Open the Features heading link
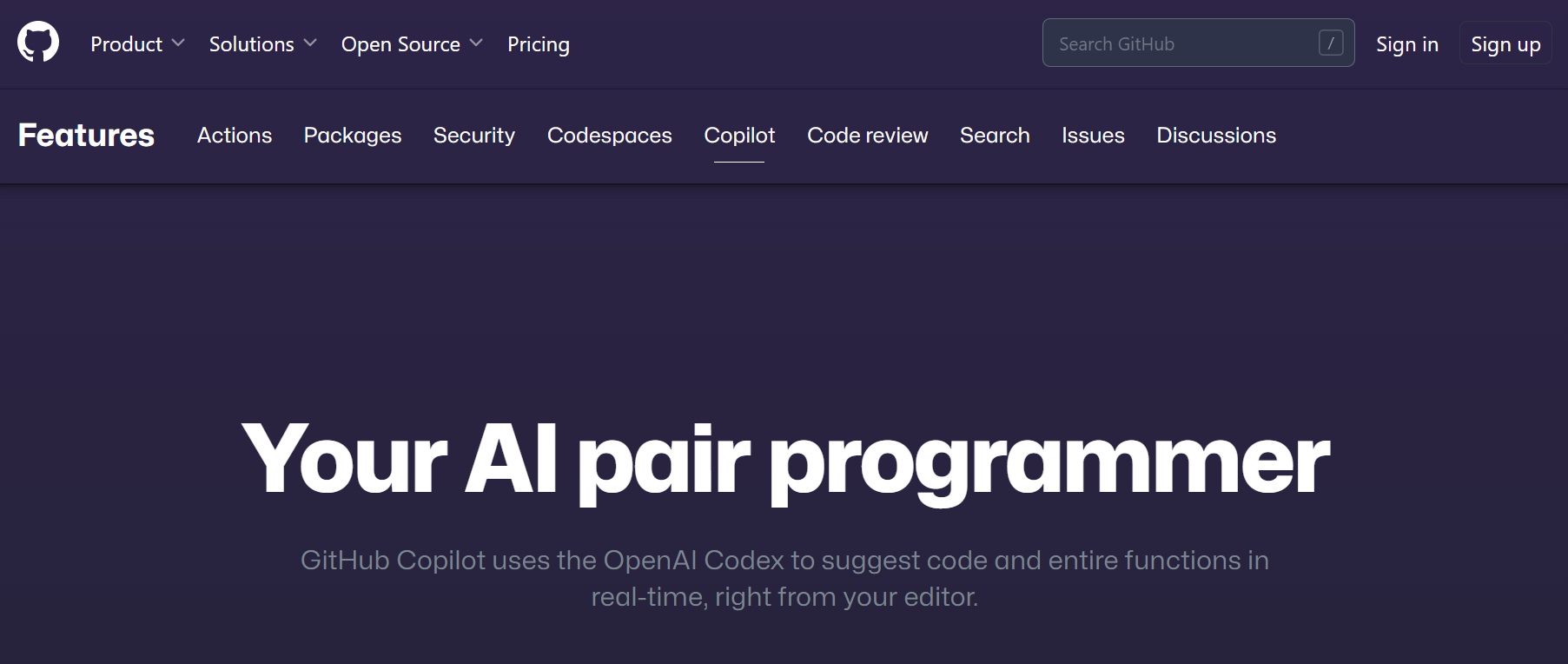Screen dimensions: 1568x664 (x=86, y=136)
